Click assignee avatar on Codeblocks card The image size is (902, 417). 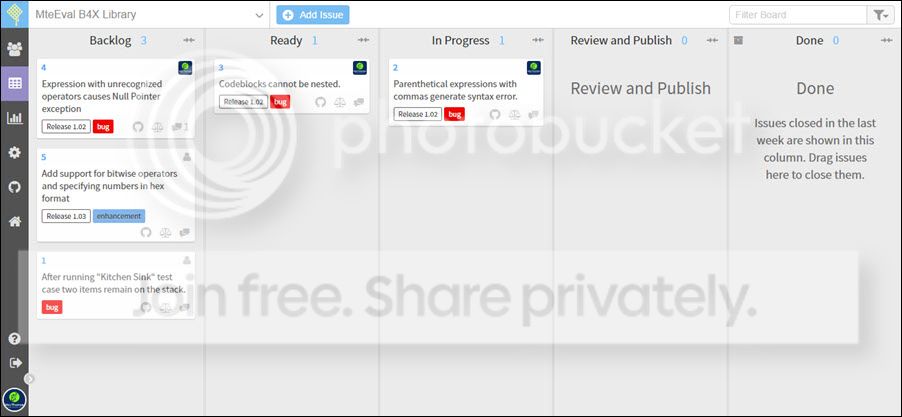tap(360, 68)
